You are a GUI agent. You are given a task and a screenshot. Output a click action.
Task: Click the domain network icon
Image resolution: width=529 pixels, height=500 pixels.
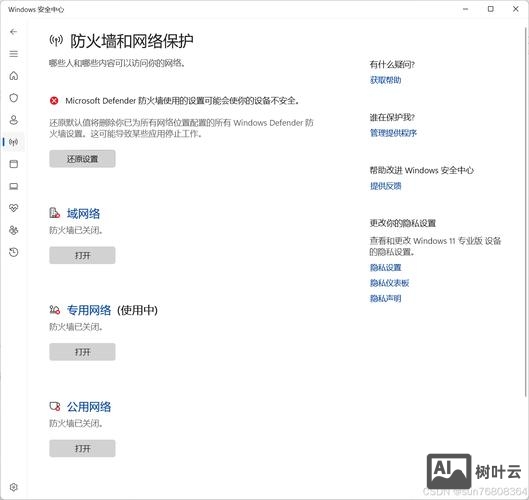(54, 213)
